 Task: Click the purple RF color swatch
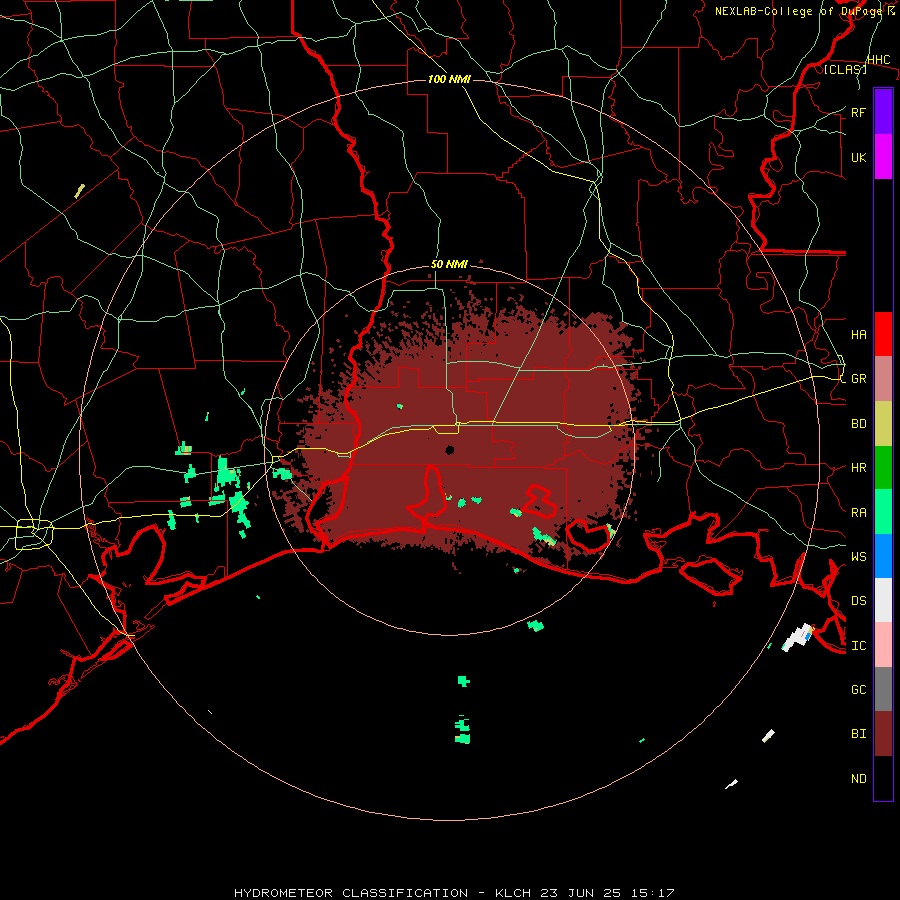pos(883,112)
